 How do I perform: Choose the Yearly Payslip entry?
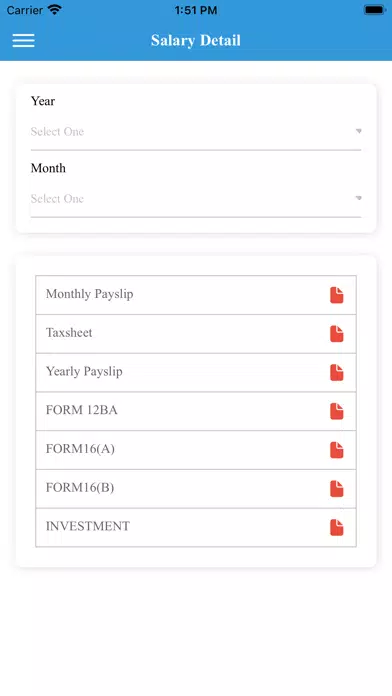pyautogui.click(x=196, y=372)
